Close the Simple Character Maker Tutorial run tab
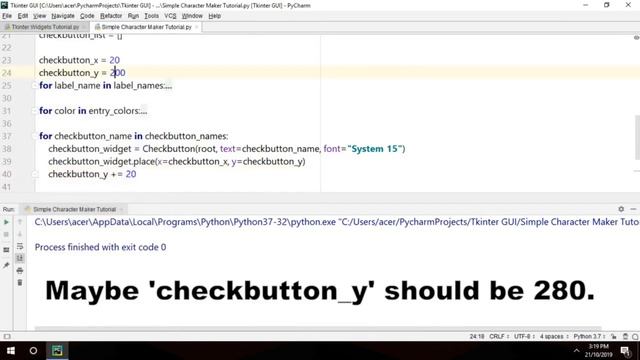The height and width of the screenshot is (360, 640). click(x=121, y=209)
